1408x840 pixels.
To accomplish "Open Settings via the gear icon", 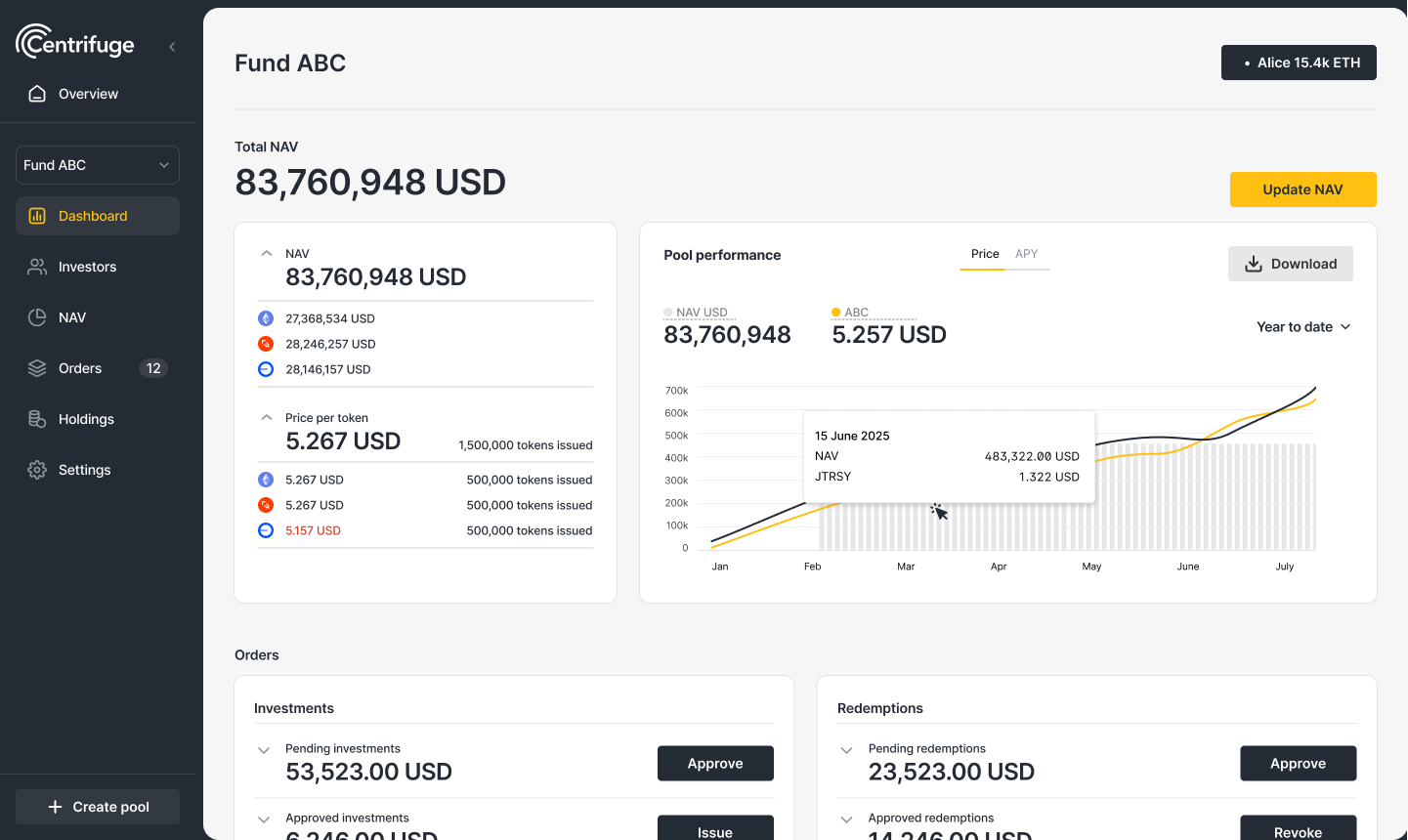I will click(x=37, y=470).
